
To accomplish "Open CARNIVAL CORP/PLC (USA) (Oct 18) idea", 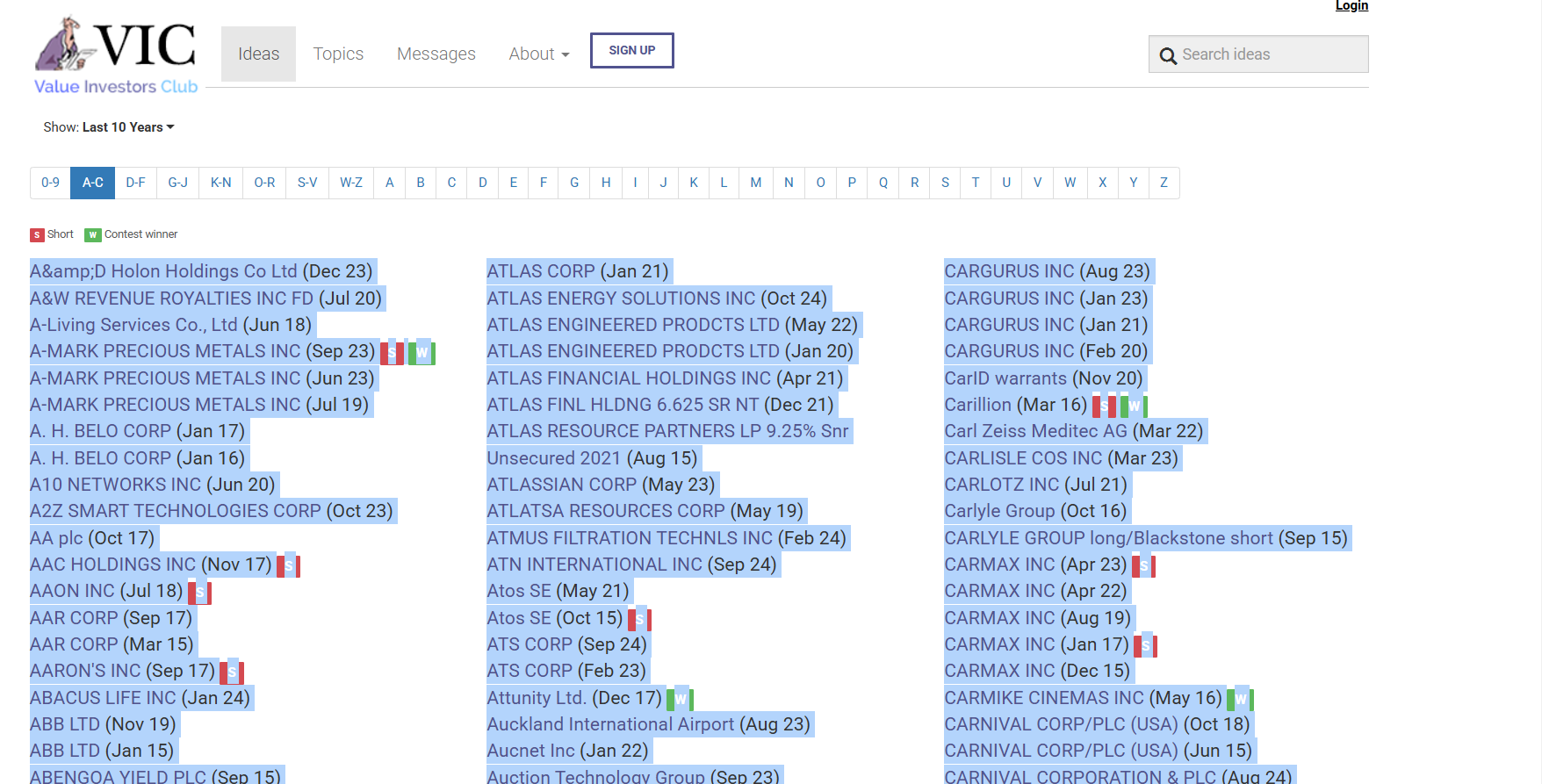I will pyautogui.click(x=1061, y=724).
